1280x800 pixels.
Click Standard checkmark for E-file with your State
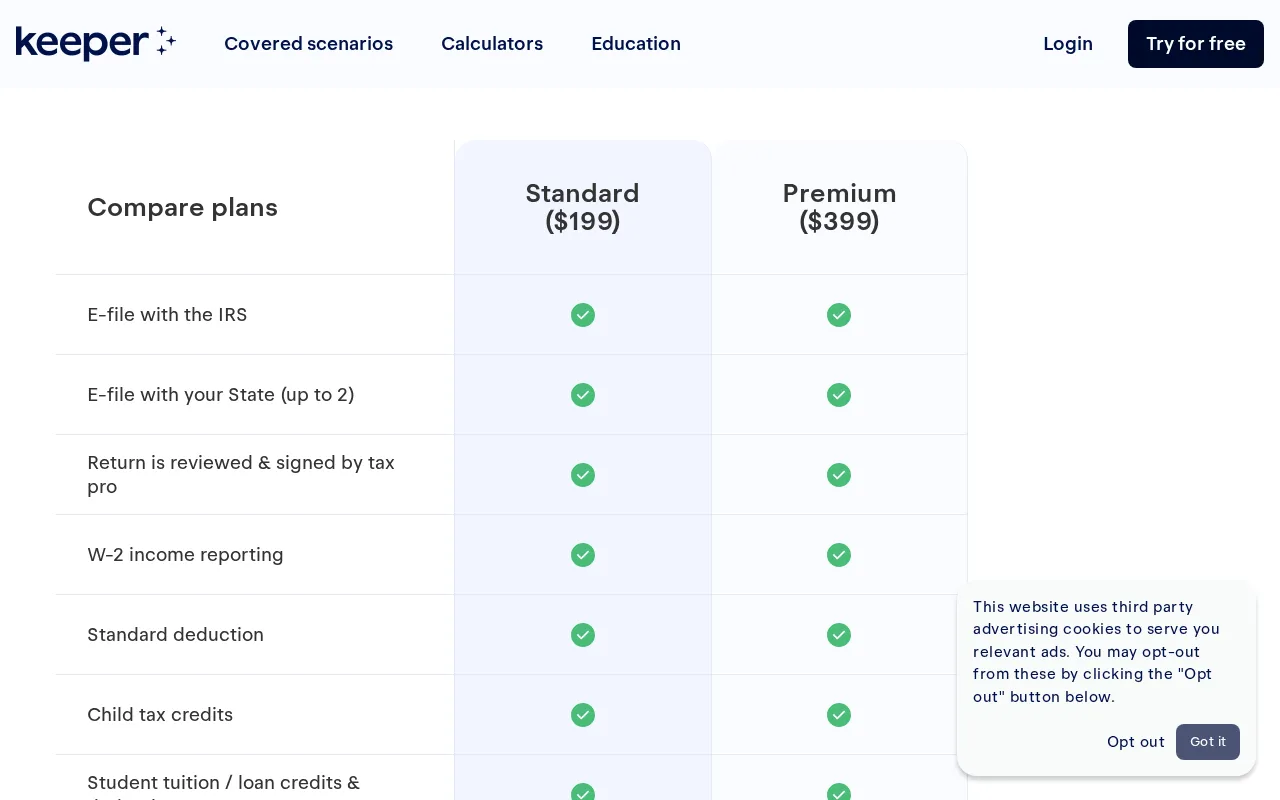[583, 395]
